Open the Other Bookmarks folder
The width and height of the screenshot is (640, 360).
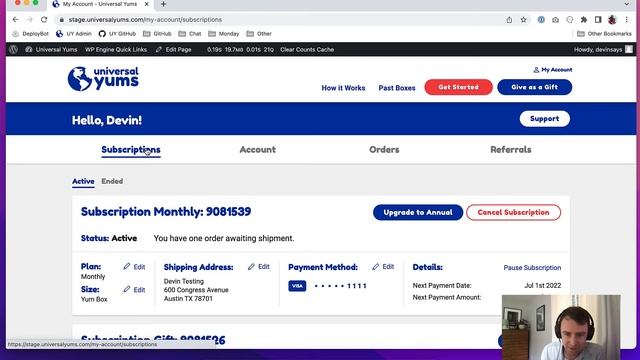[604, 34]
